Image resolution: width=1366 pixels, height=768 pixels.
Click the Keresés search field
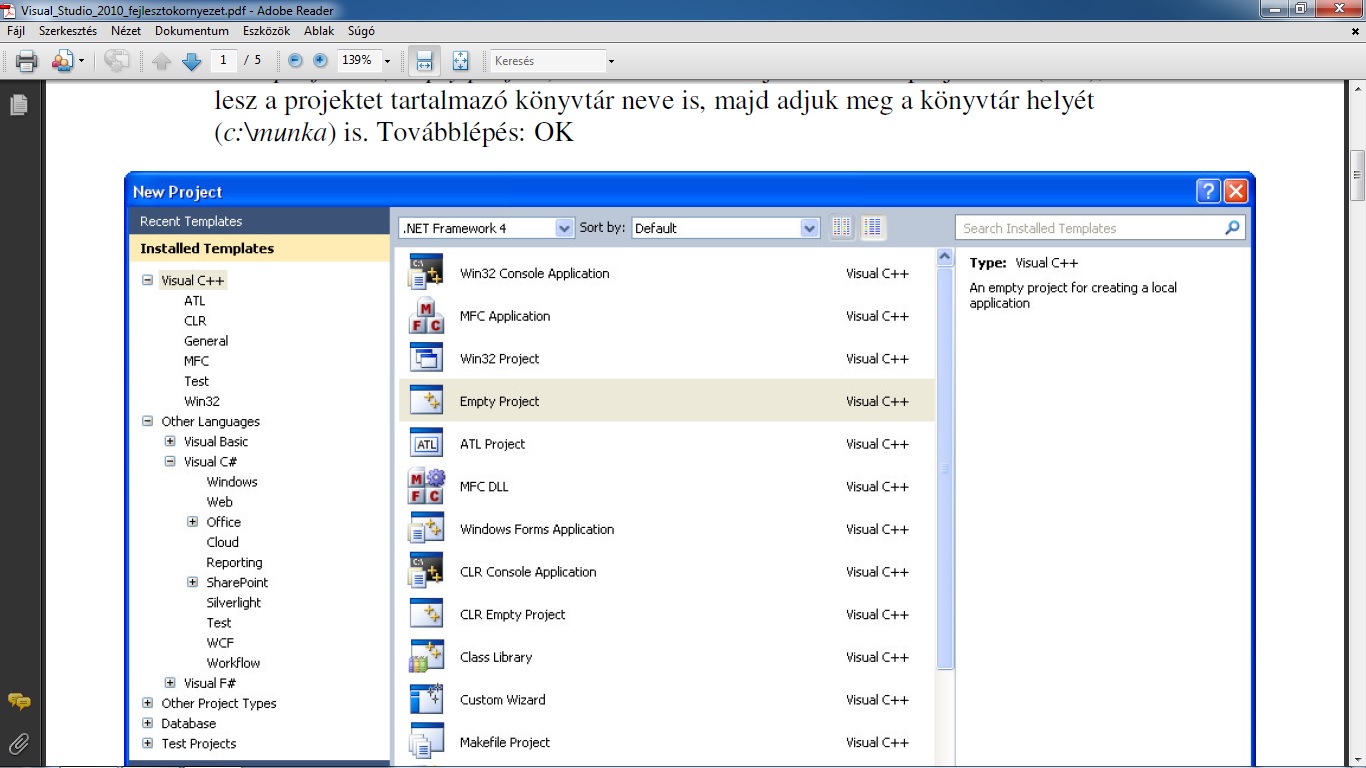pos(547,61)
